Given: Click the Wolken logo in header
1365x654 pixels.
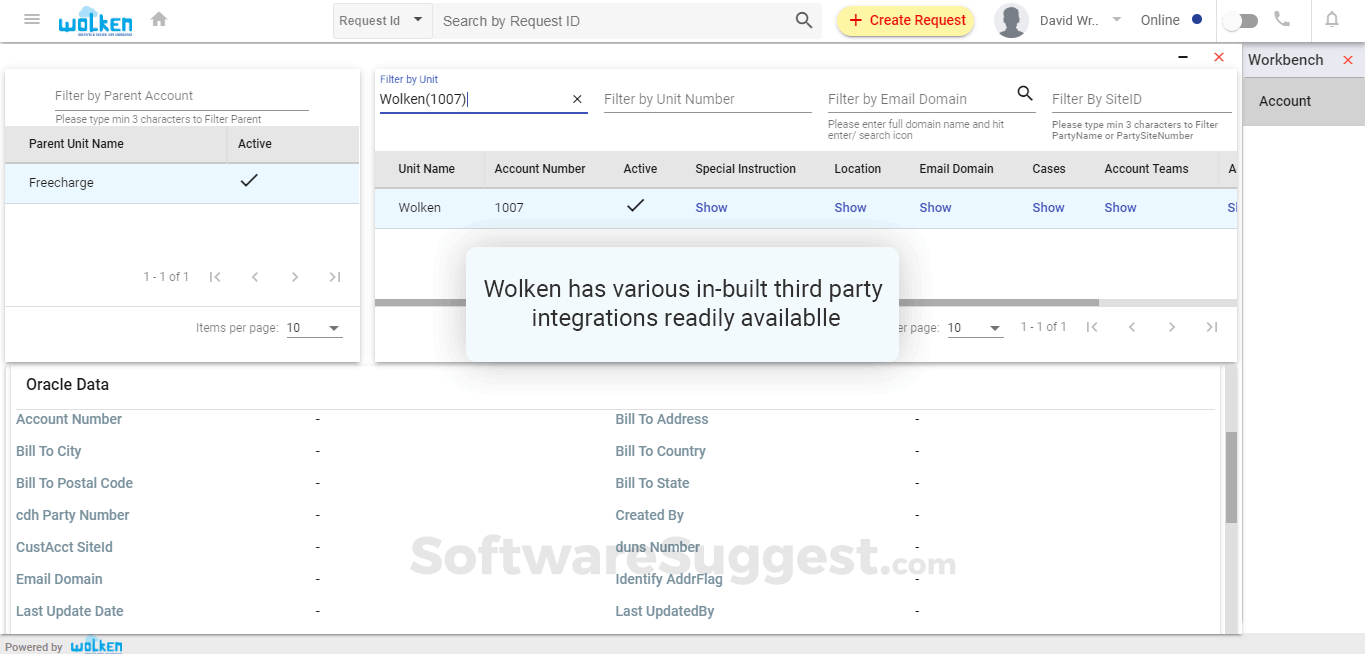Looking at the screenshot, I should tap(95, 20).
